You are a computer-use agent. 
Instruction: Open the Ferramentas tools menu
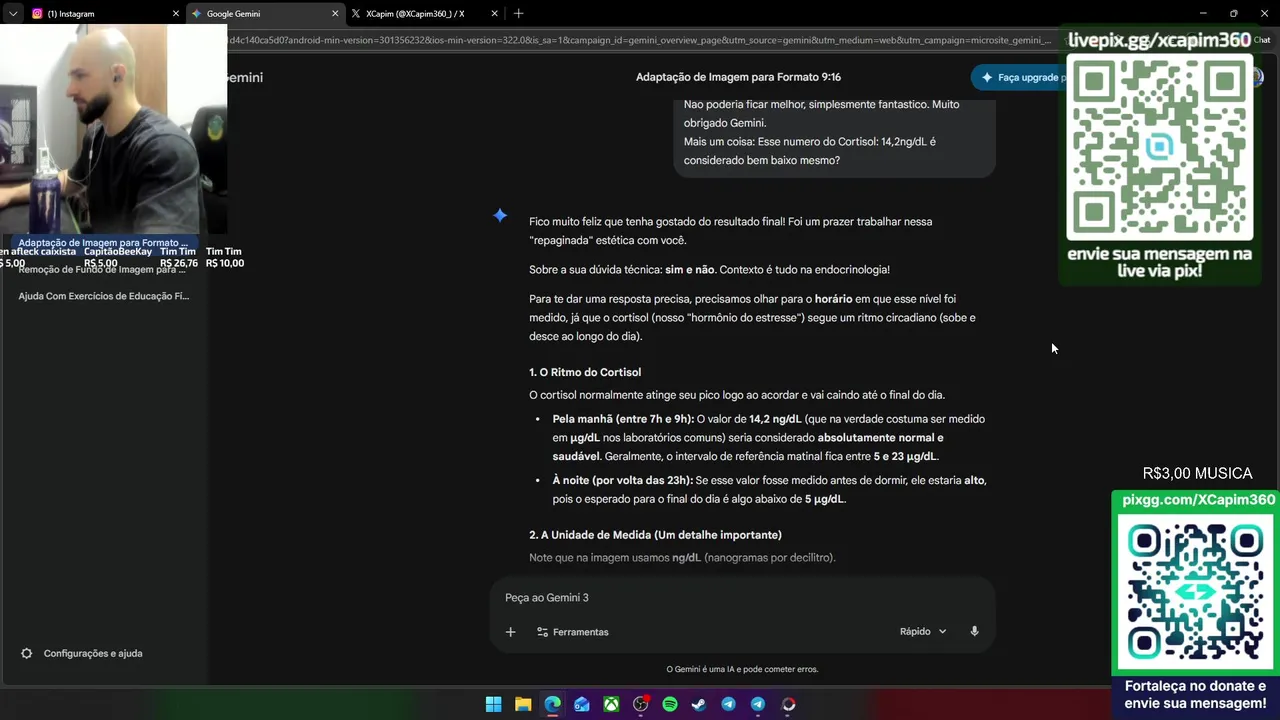tap(572, 632)
